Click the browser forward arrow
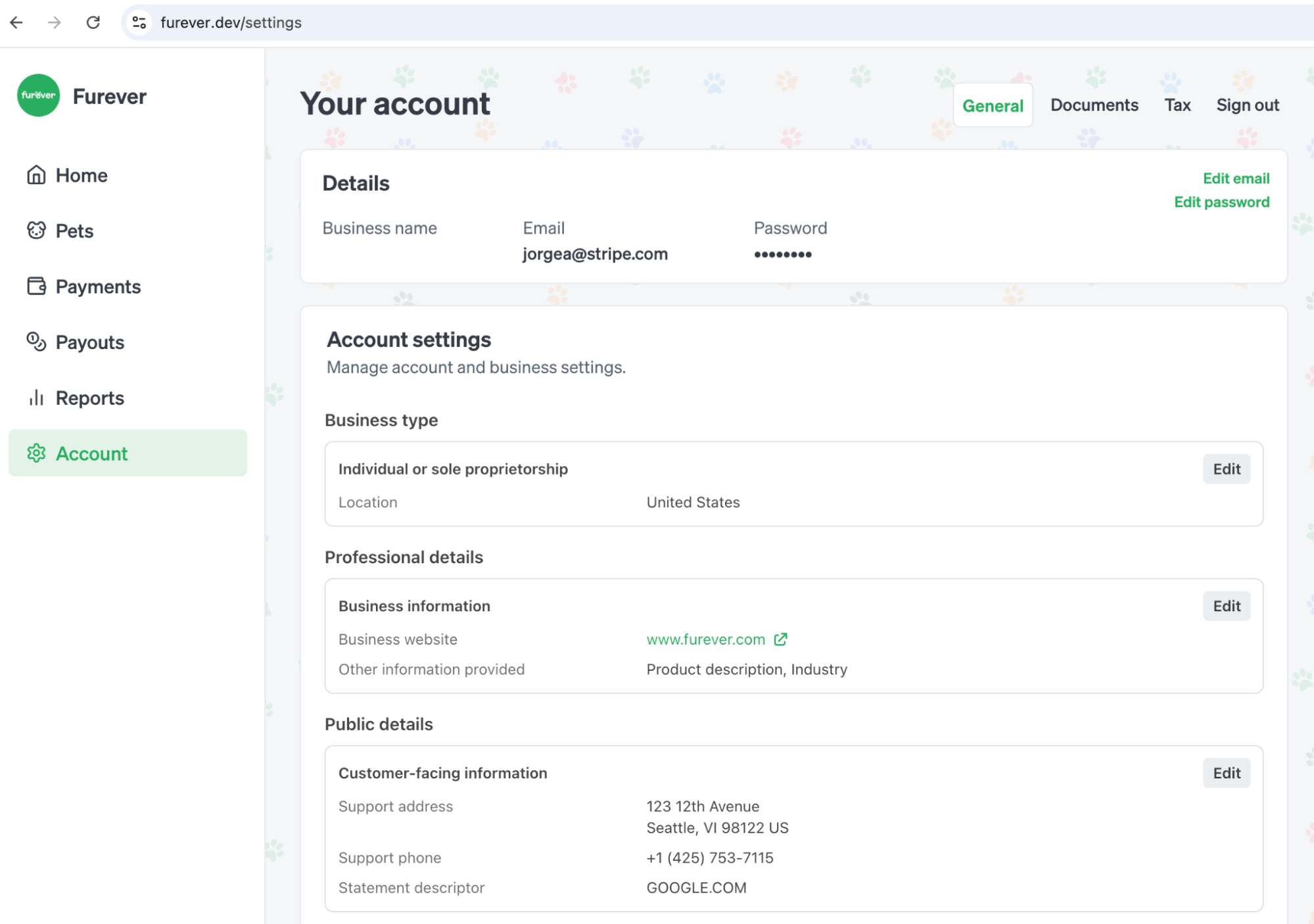This screenshot has height=924, width=1314. [x=55, y=22]
